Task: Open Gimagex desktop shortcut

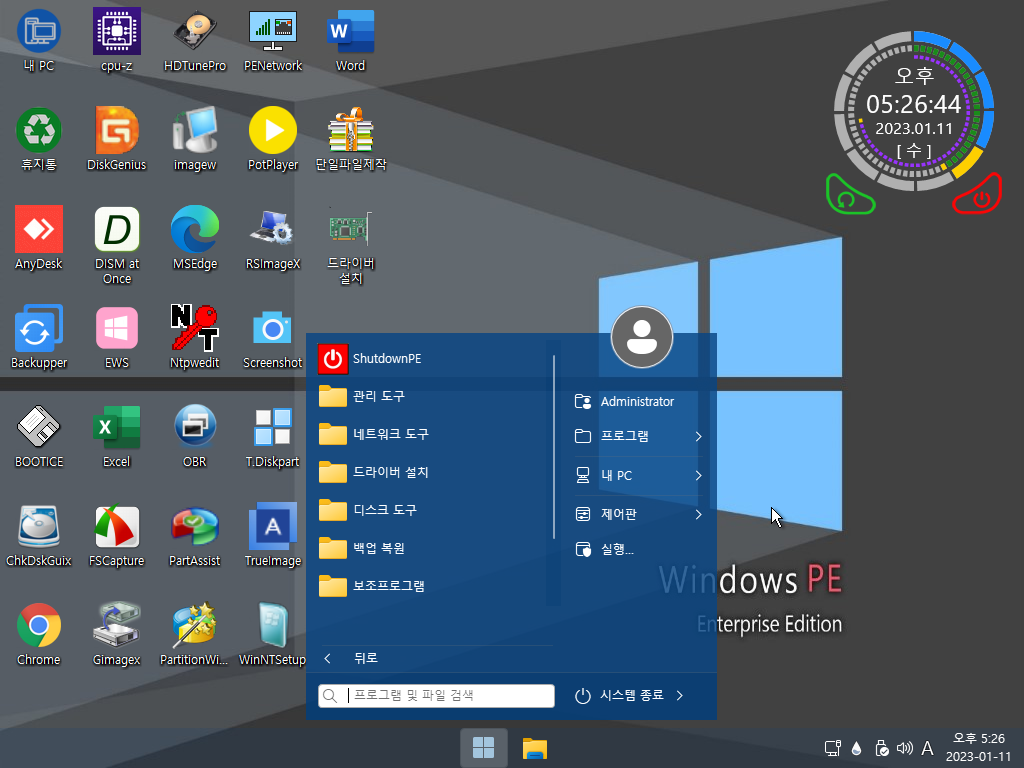Action: [x=116, y=634]
